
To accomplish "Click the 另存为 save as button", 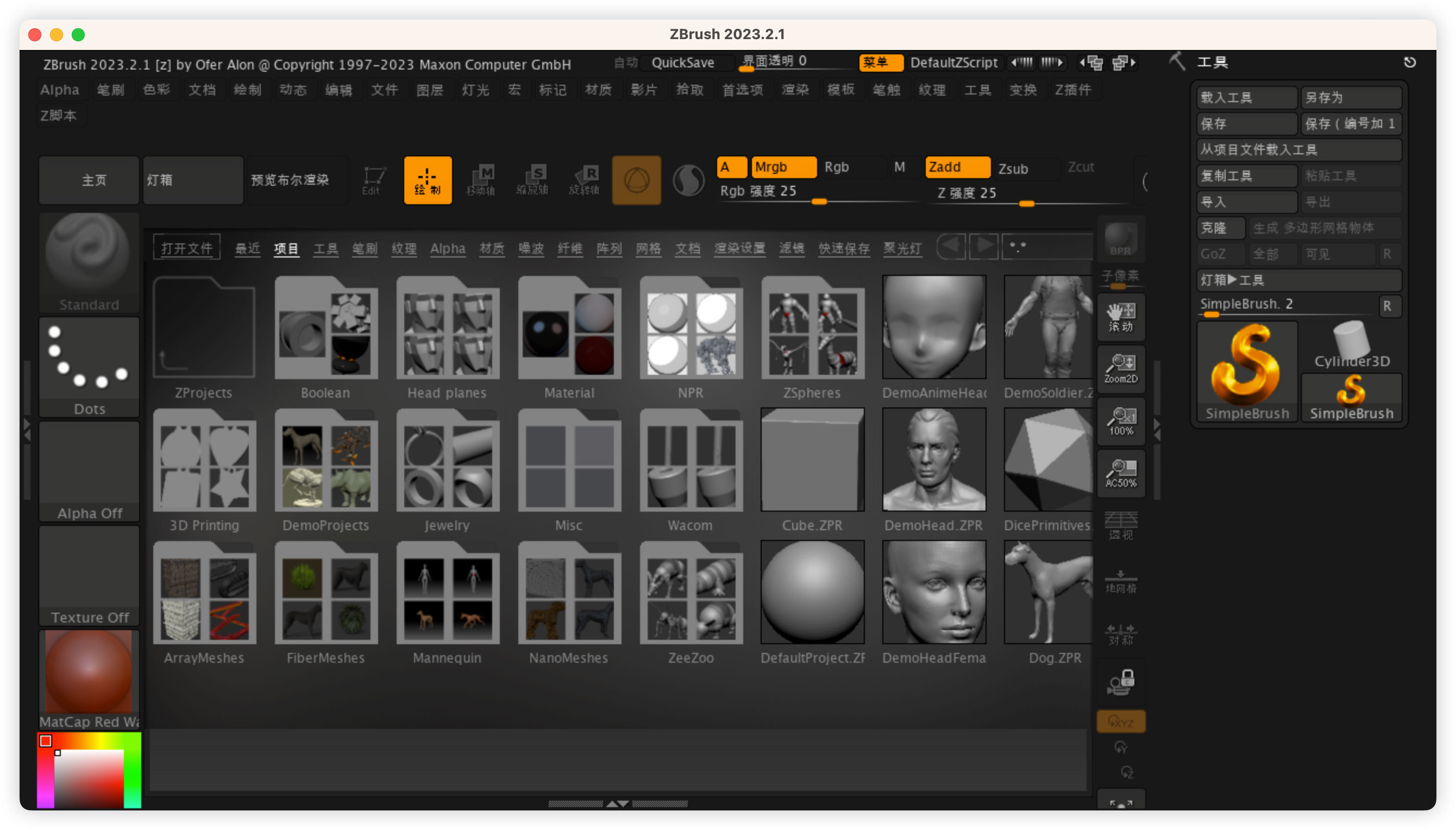I will coord(1351,97).
